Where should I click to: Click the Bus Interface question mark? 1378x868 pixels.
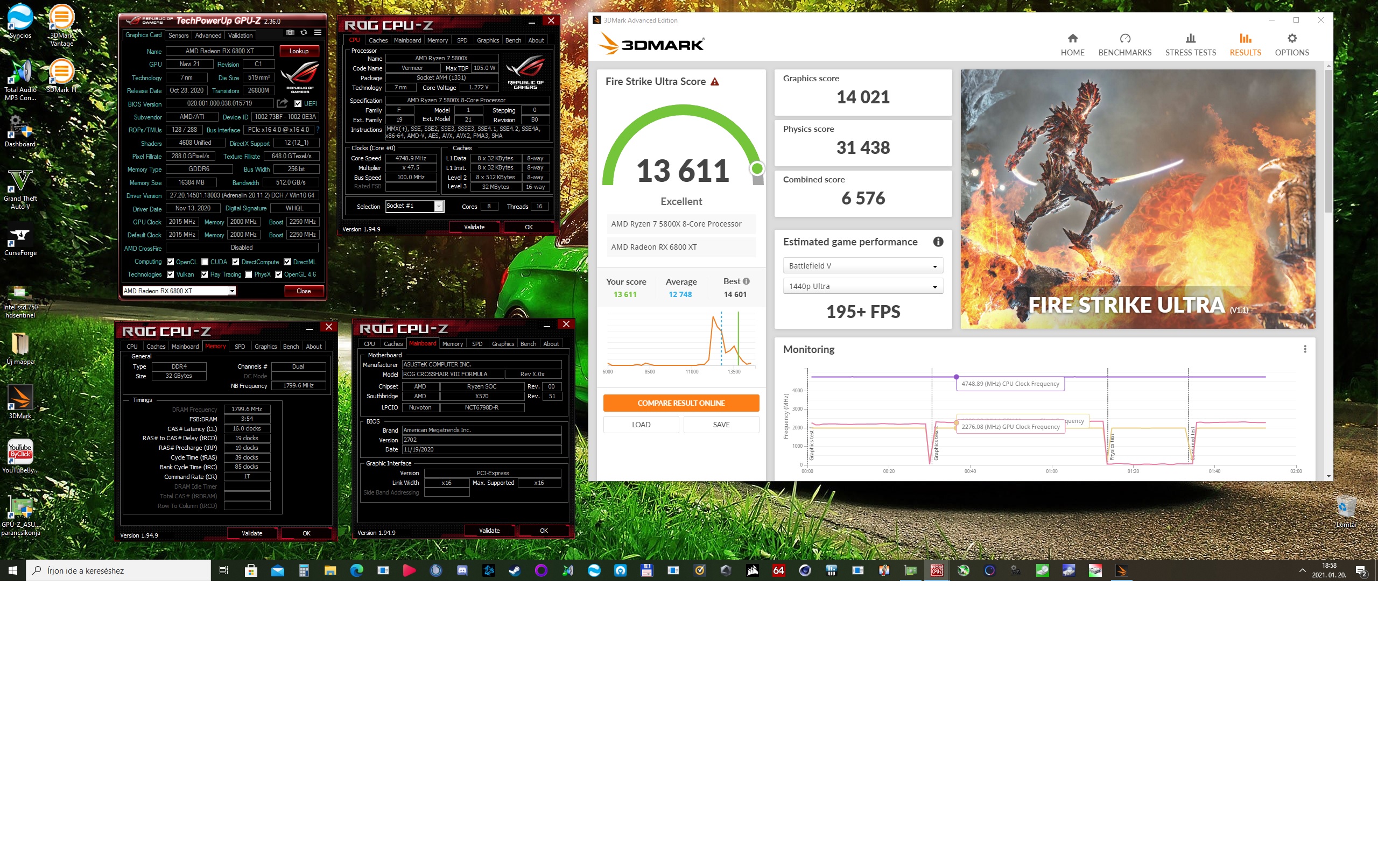coord(318,130)
